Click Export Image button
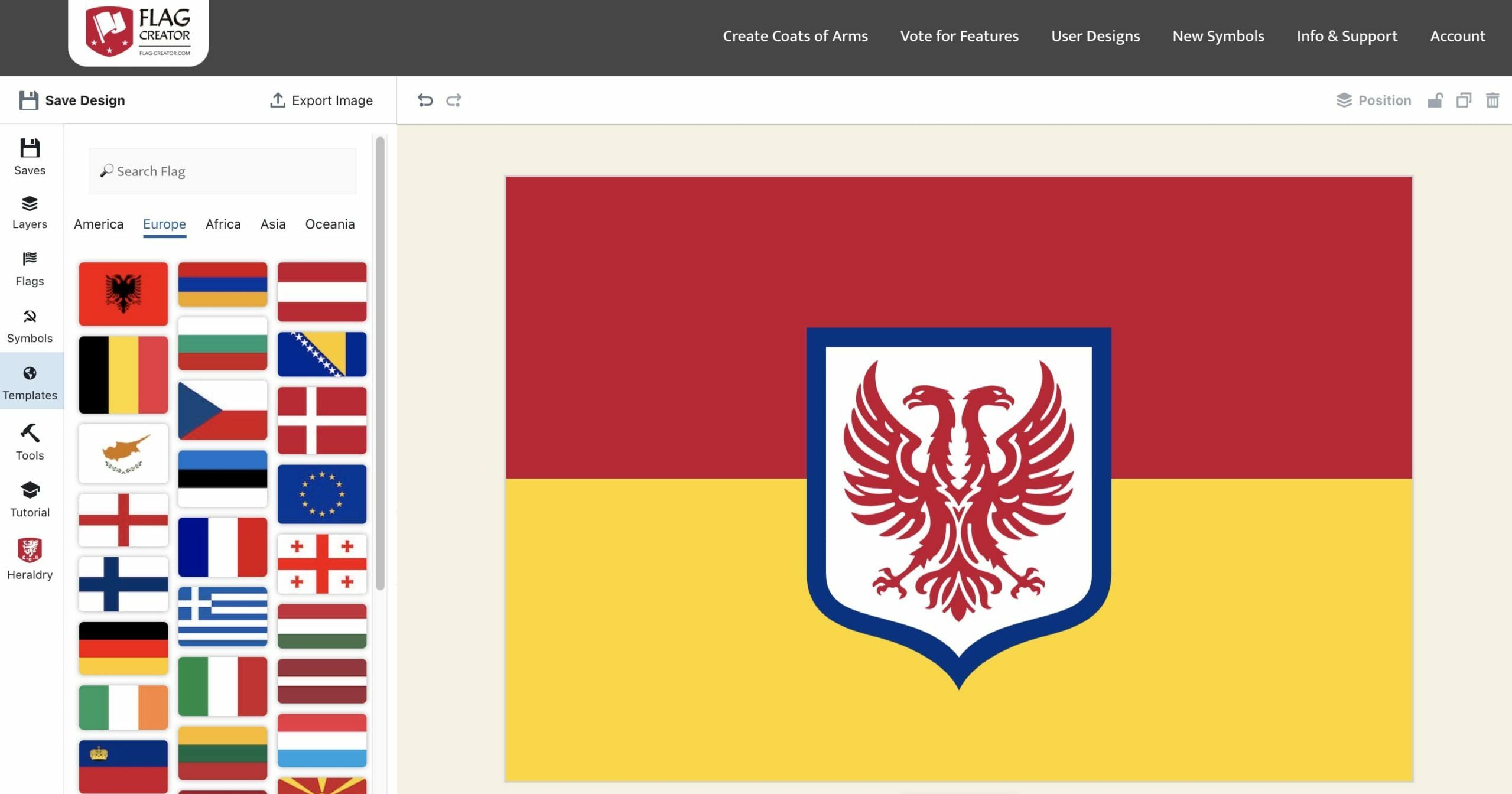The image size is (1512, 794). pyautogui.click(x=321, y=100)
